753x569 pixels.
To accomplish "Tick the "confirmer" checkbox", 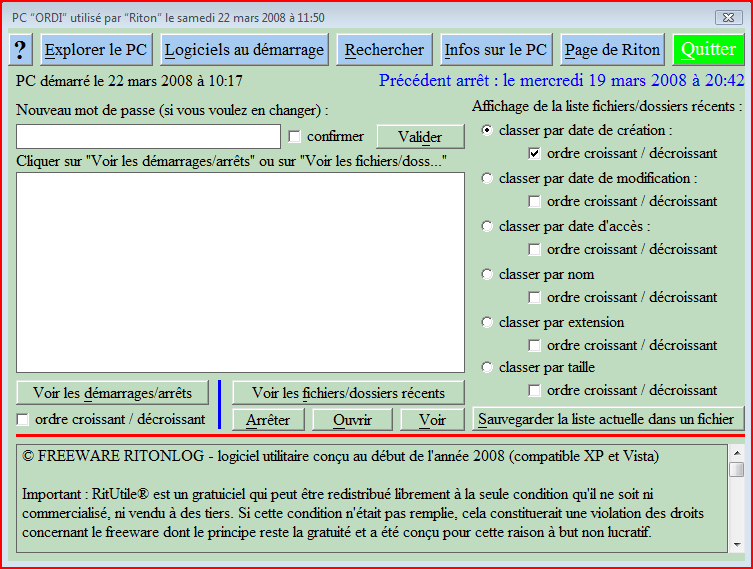I will coord(295,137).
